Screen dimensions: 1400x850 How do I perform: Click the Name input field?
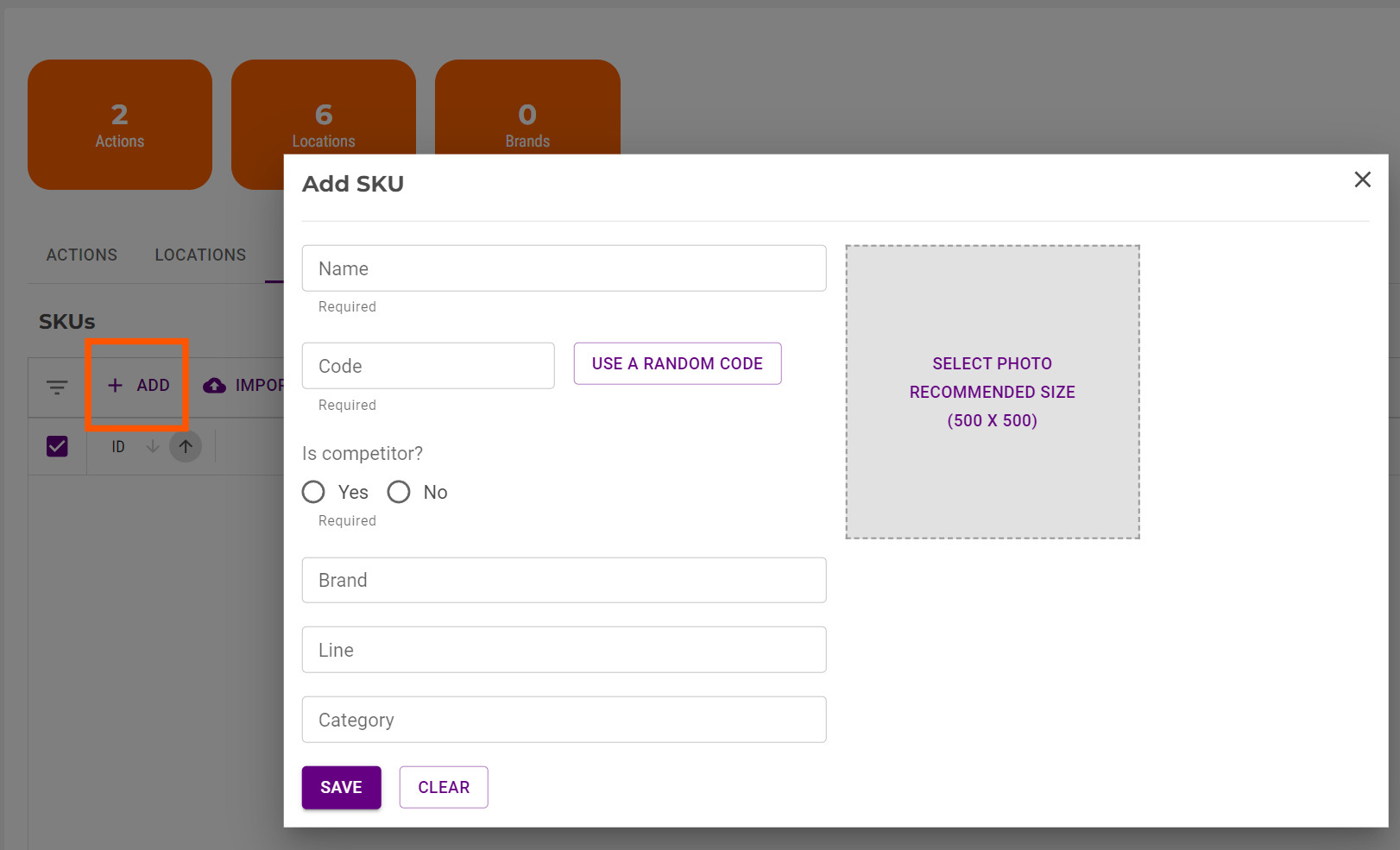point(564,268)
